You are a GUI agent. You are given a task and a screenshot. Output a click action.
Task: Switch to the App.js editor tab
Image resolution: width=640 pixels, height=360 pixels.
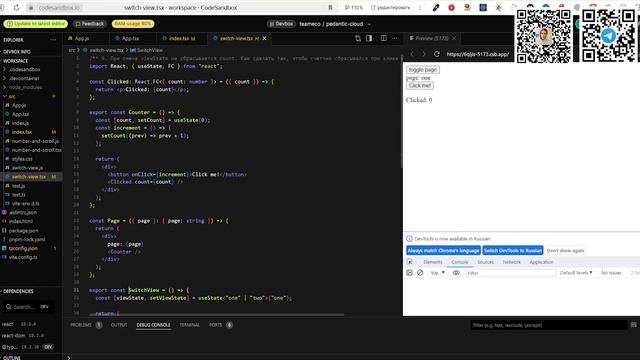(82, 38)
